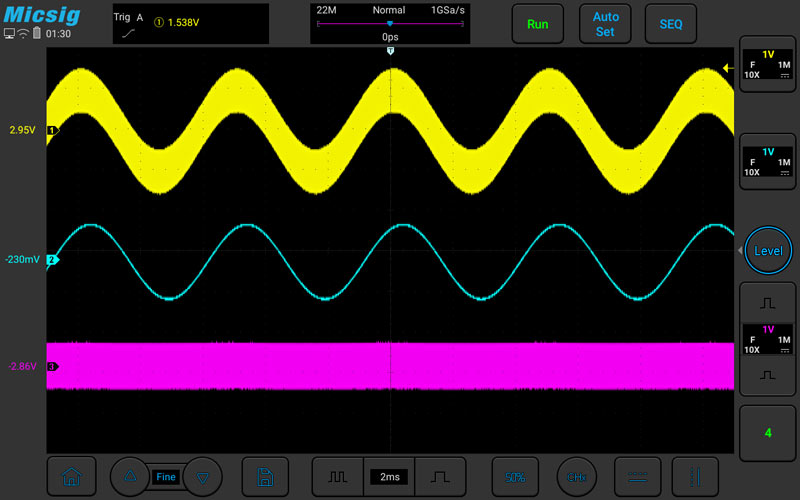The width and height of the screenshot is (800, 500).
Task: Select the yellow trigger level arrow
Action: pyautogui.click(x=728, y=68)
